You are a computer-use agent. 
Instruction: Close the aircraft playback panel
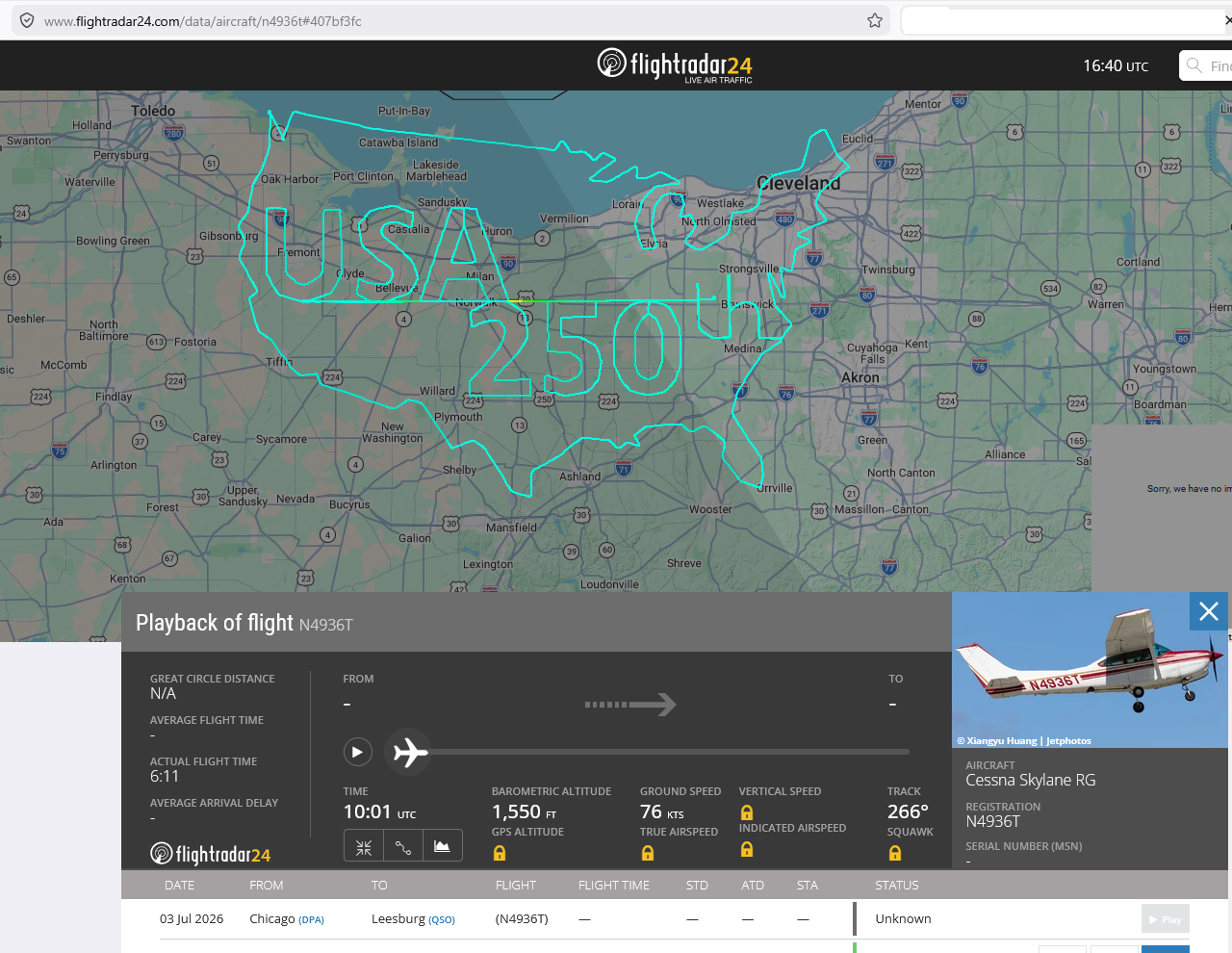click(x=1209, y=611)
